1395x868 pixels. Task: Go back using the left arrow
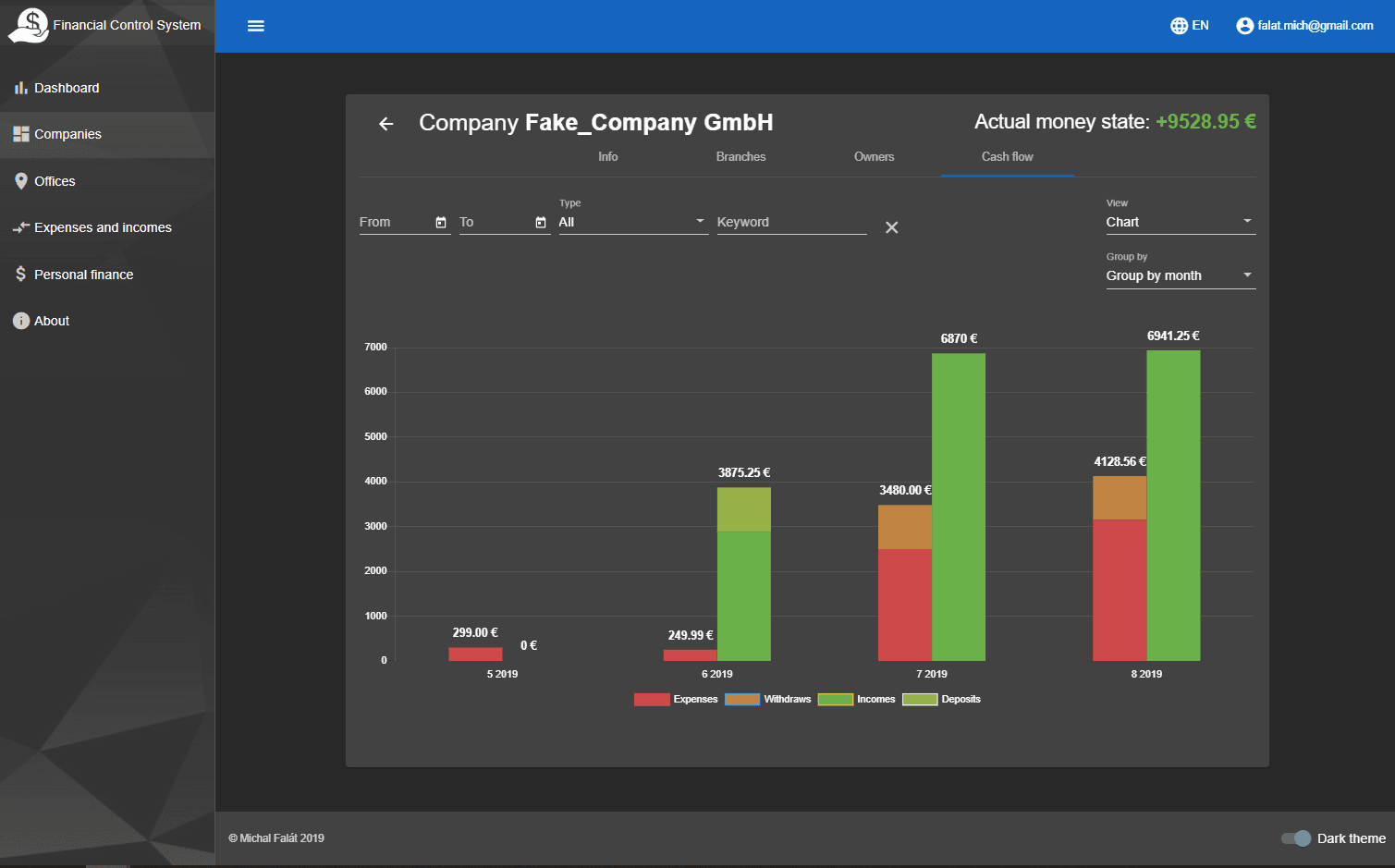pos(386,124)
